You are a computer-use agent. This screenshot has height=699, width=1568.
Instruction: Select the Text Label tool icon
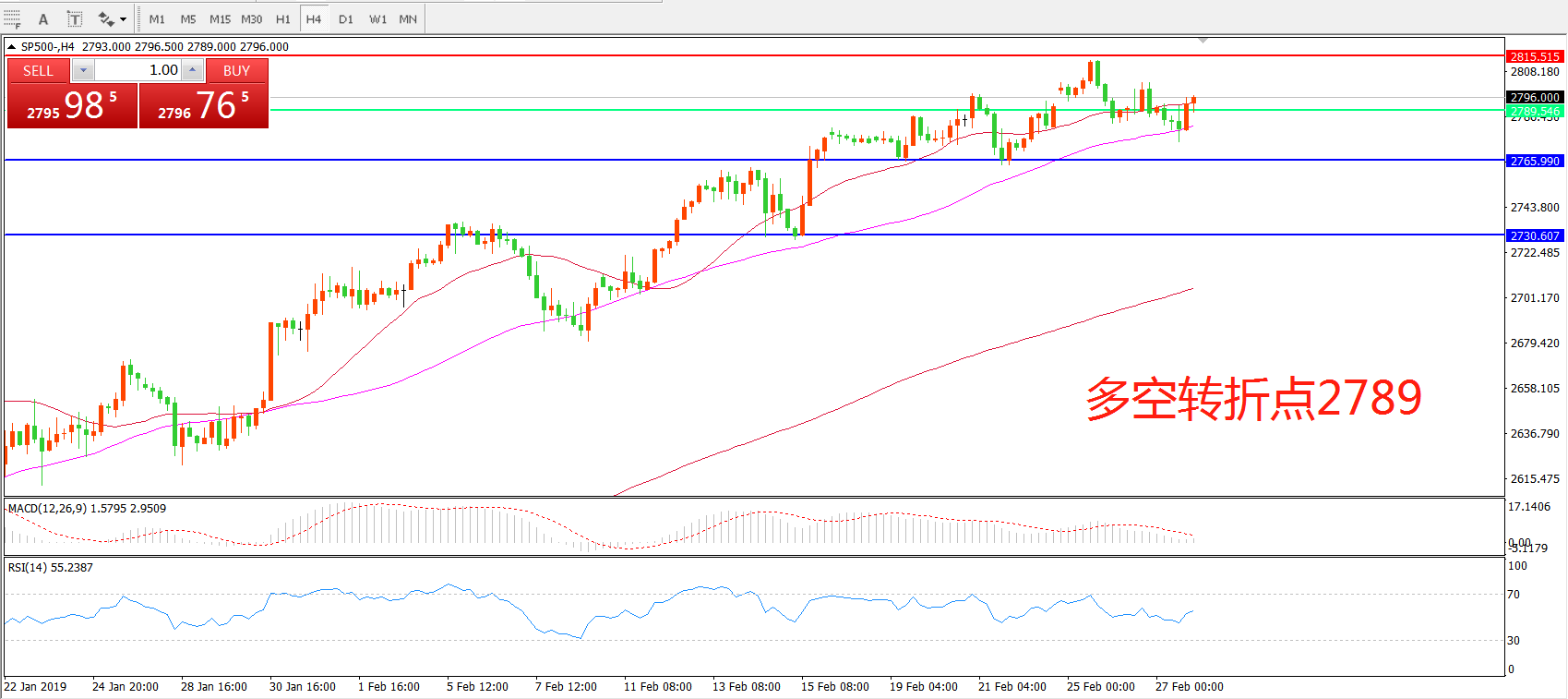[x=75, y=19]
